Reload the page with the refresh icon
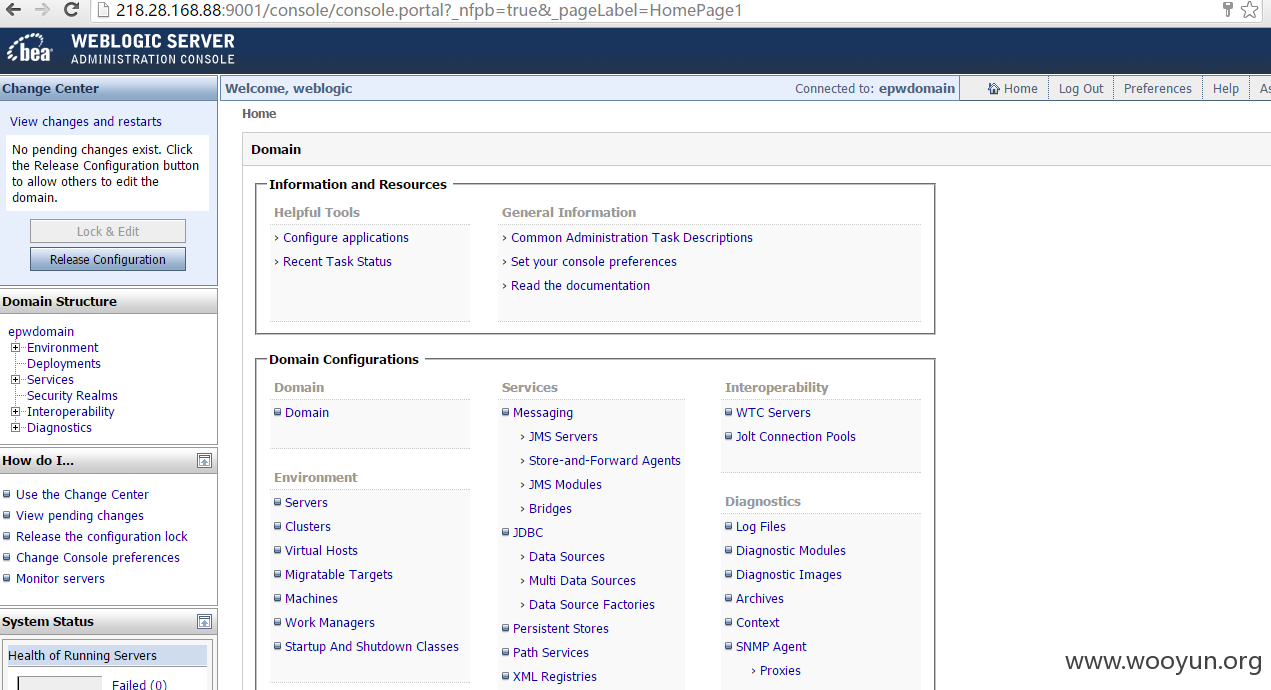Screen dimensions: 1271x690 click(x=71, y=10)
